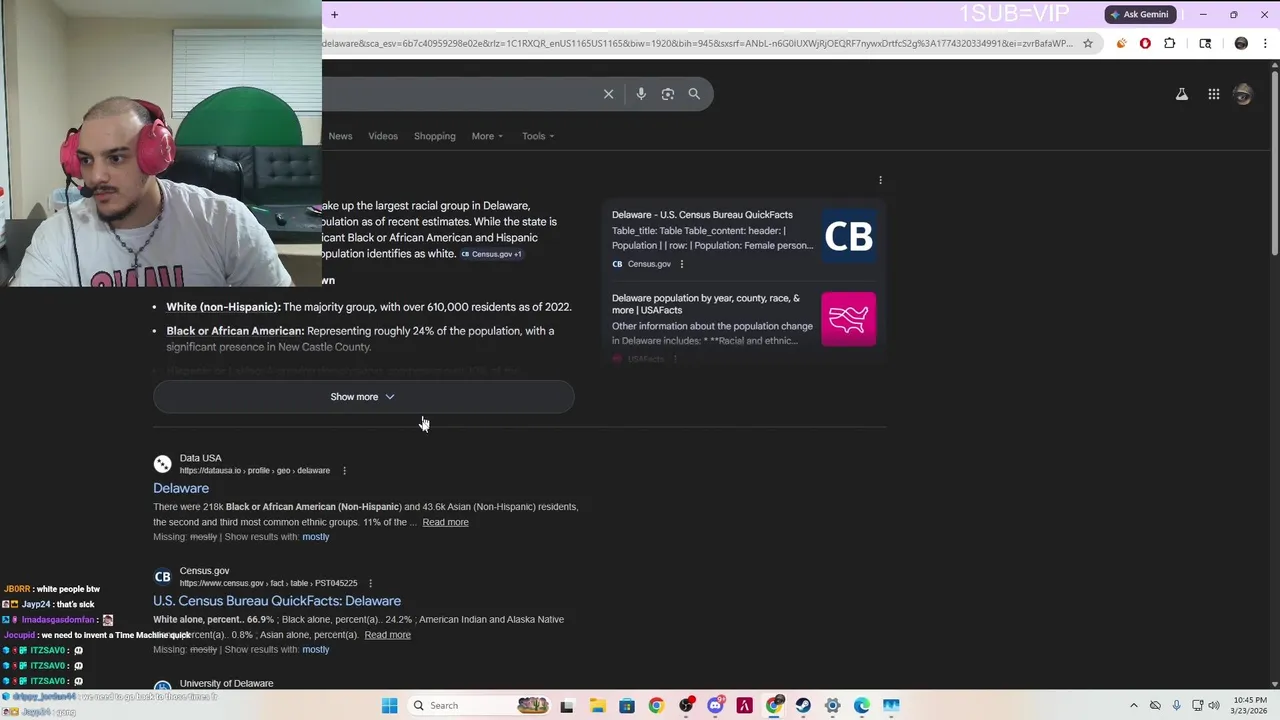
Task: Click the Ask Gemini button
Action: [1139, 14]
